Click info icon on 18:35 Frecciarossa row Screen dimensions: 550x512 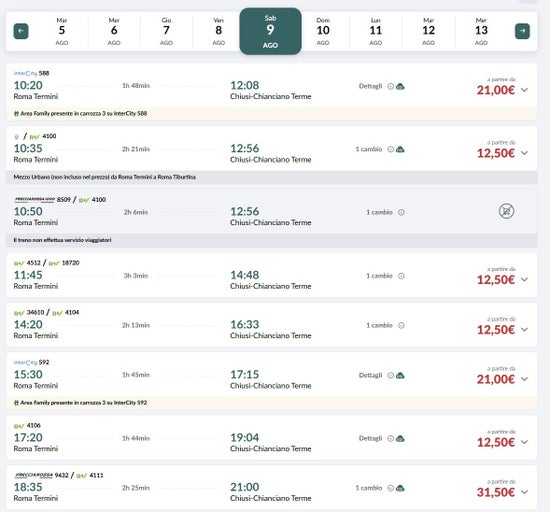tap(390, 488)
